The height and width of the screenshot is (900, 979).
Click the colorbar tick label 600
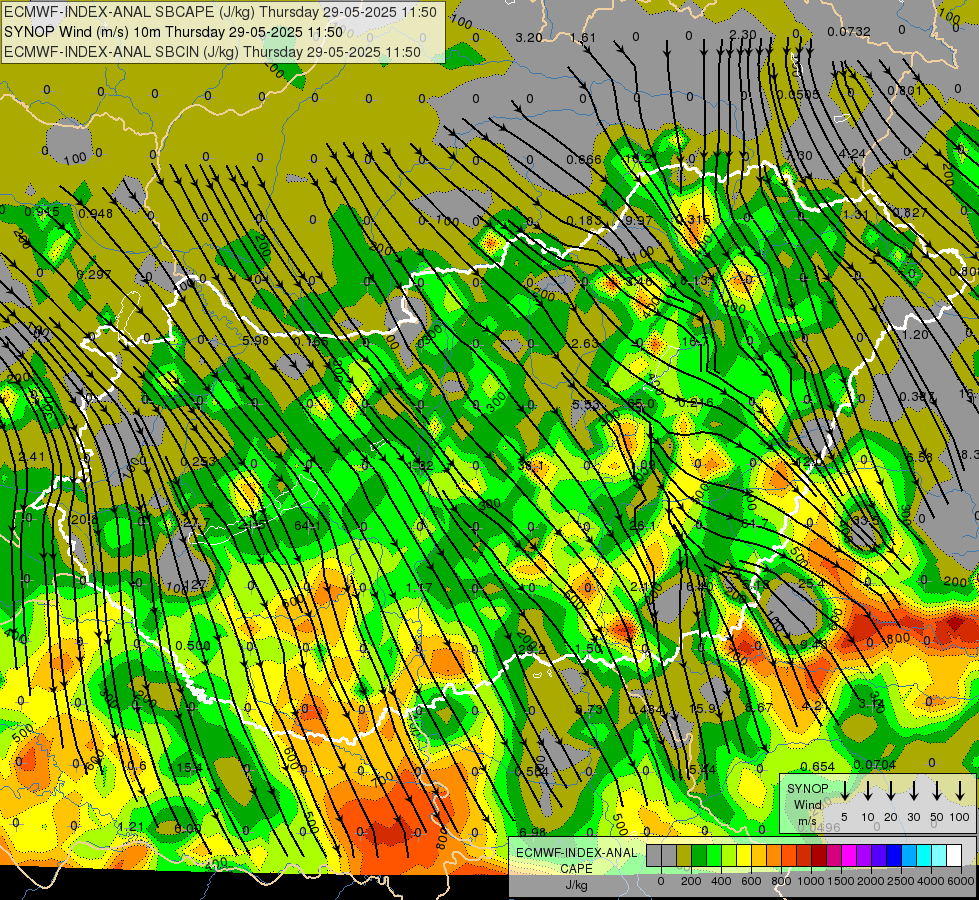coord(751,881)
